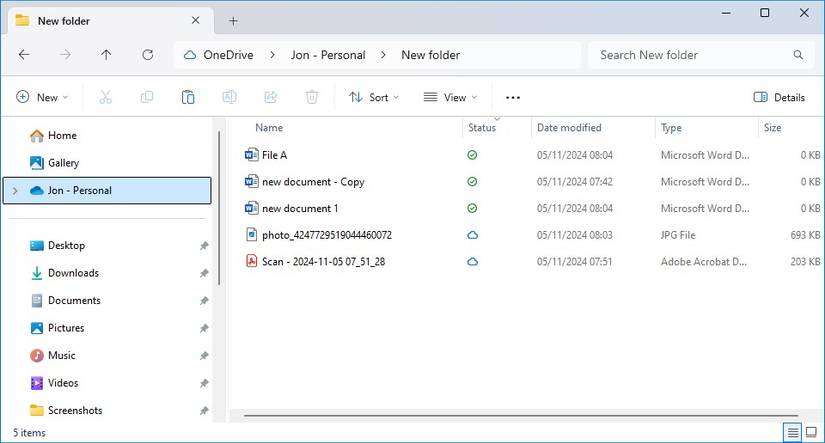
Task: Open the View dropdown menu
Action: (450, 97)
